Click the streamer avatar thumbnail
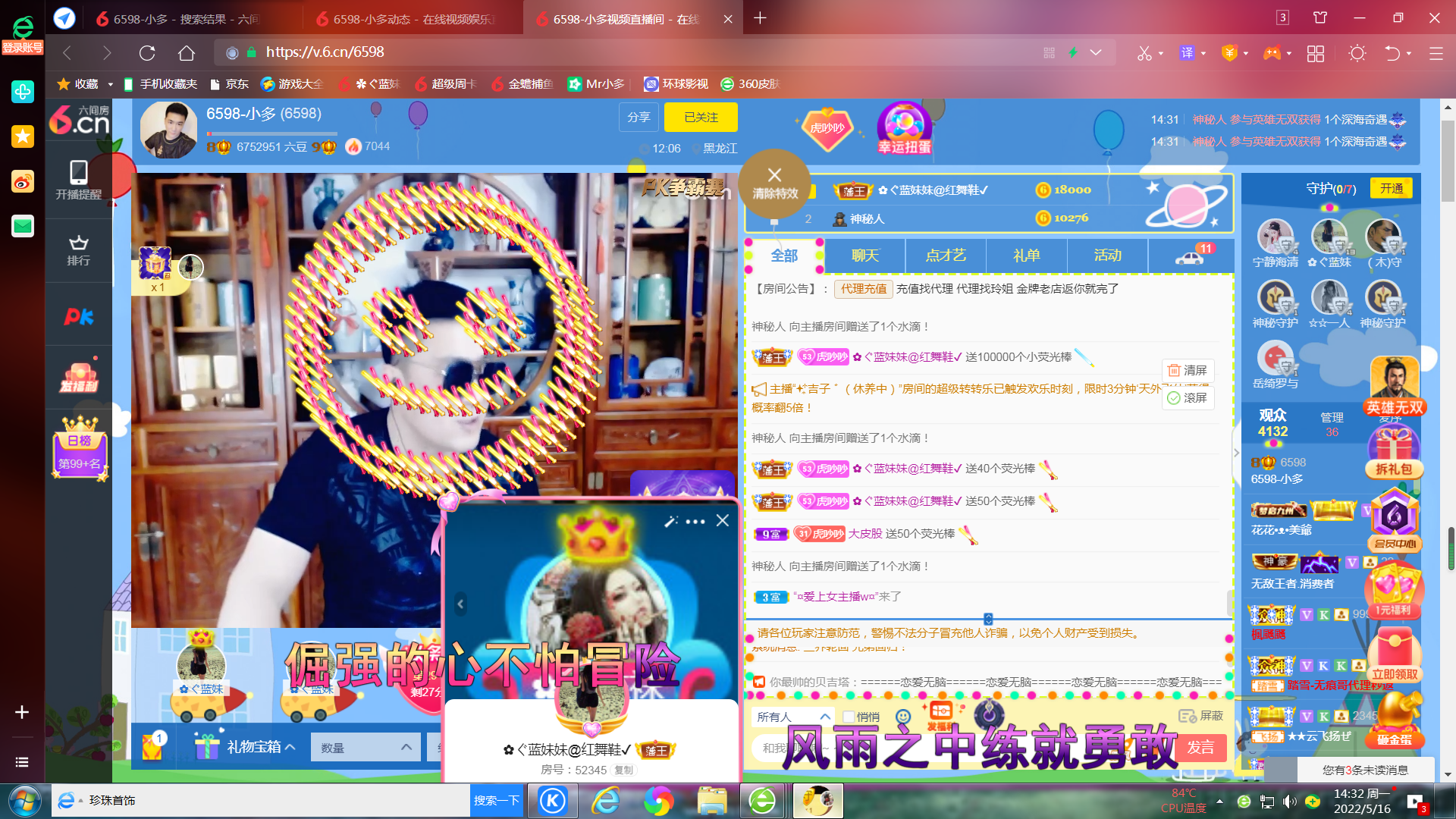Image resolution: width=1456 pixels, height=819 pixels. click(x=169, y=130)
